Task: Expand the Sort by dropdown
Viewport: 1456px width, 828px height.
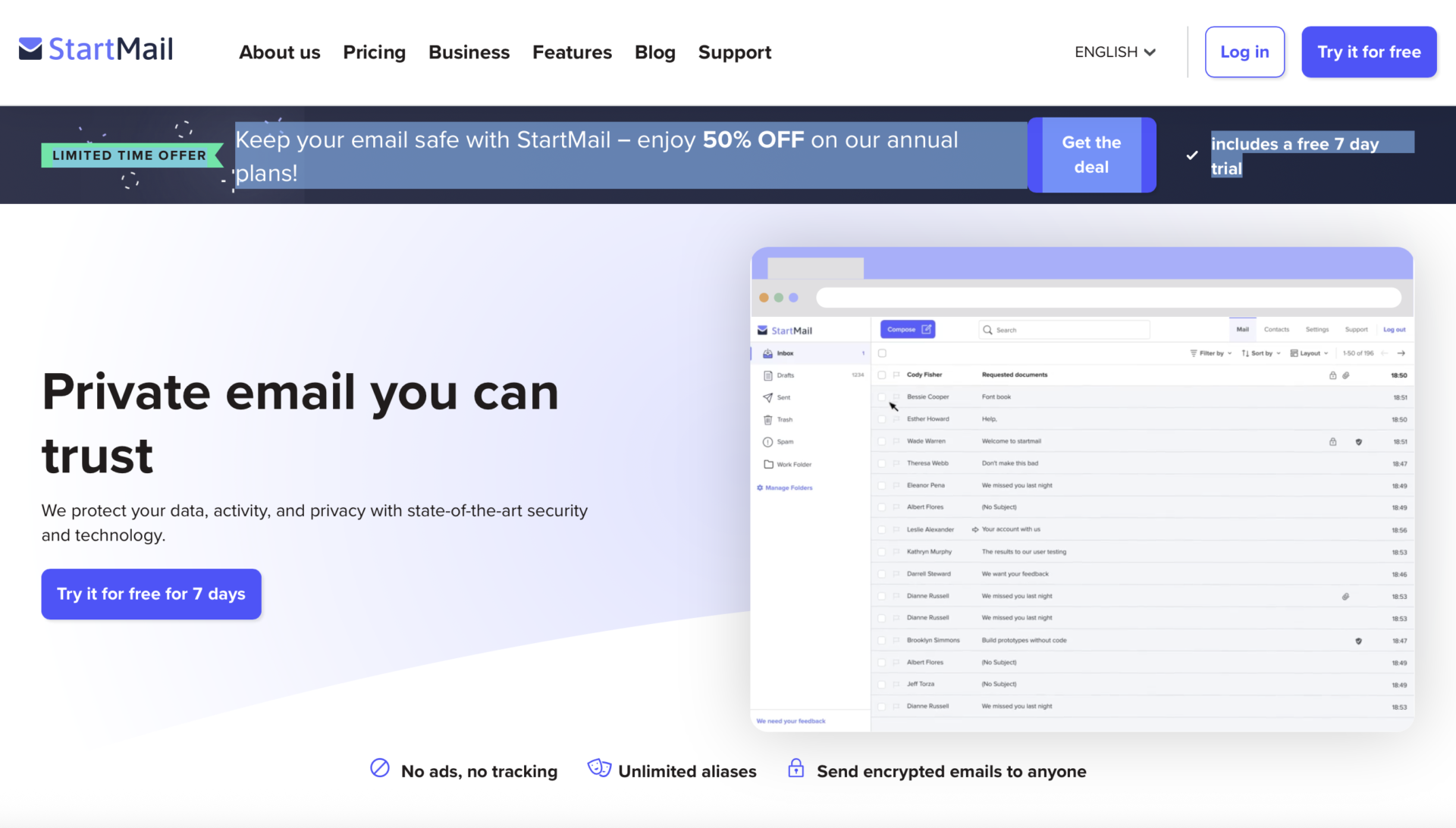Action: coord(1260,353)
